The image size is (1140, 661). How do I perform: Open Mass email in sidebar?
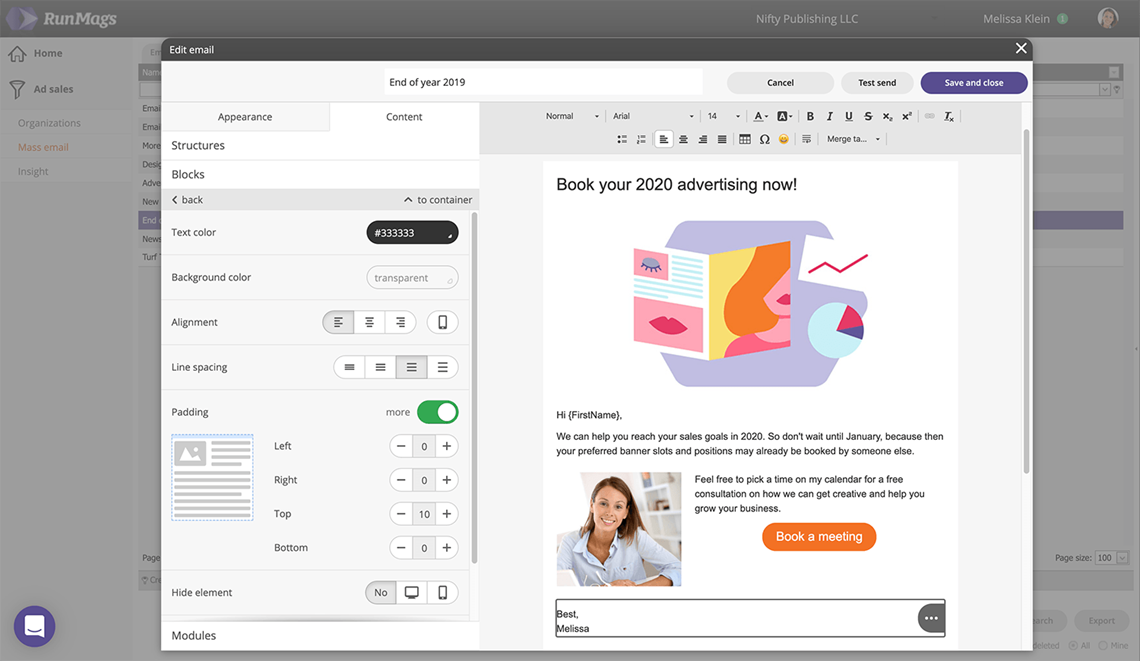click(43, 147)
